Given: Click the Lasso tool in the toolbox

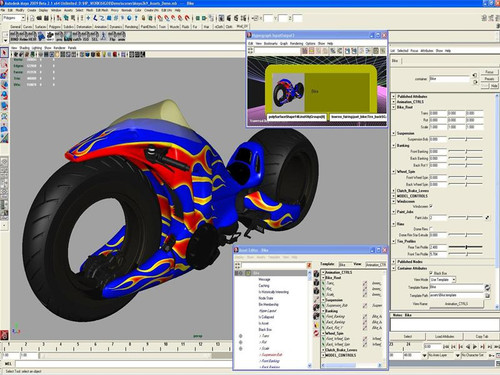Looking at the screenshot, I should point(4,63).
